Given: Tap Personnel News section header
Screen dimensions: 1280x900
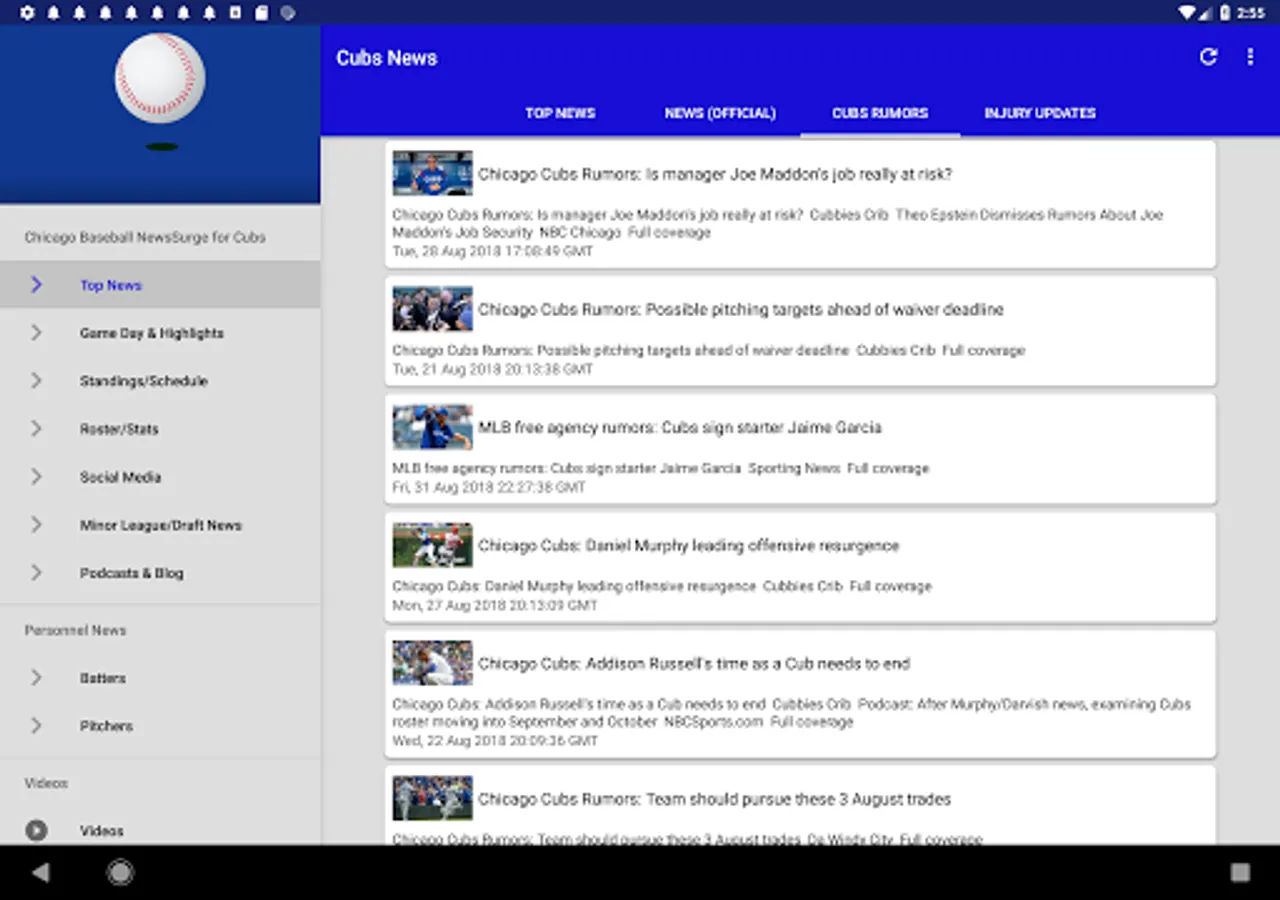Looking at the screenshot, I should [75, 630].
